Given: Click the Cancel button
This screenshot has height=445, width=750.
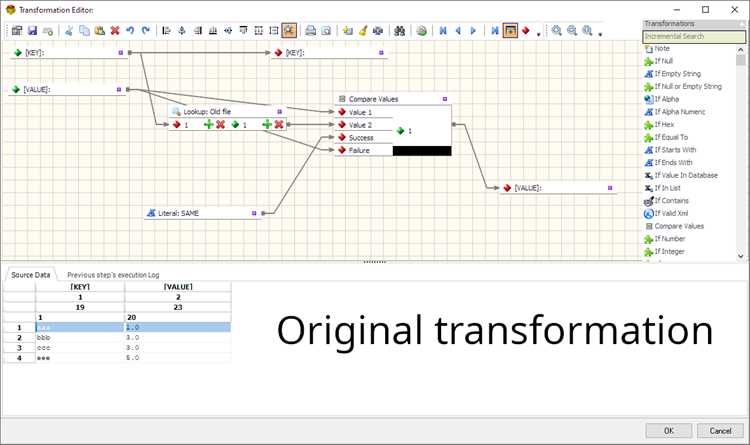Looking at the screenshot, I should (x=720, y=431).
